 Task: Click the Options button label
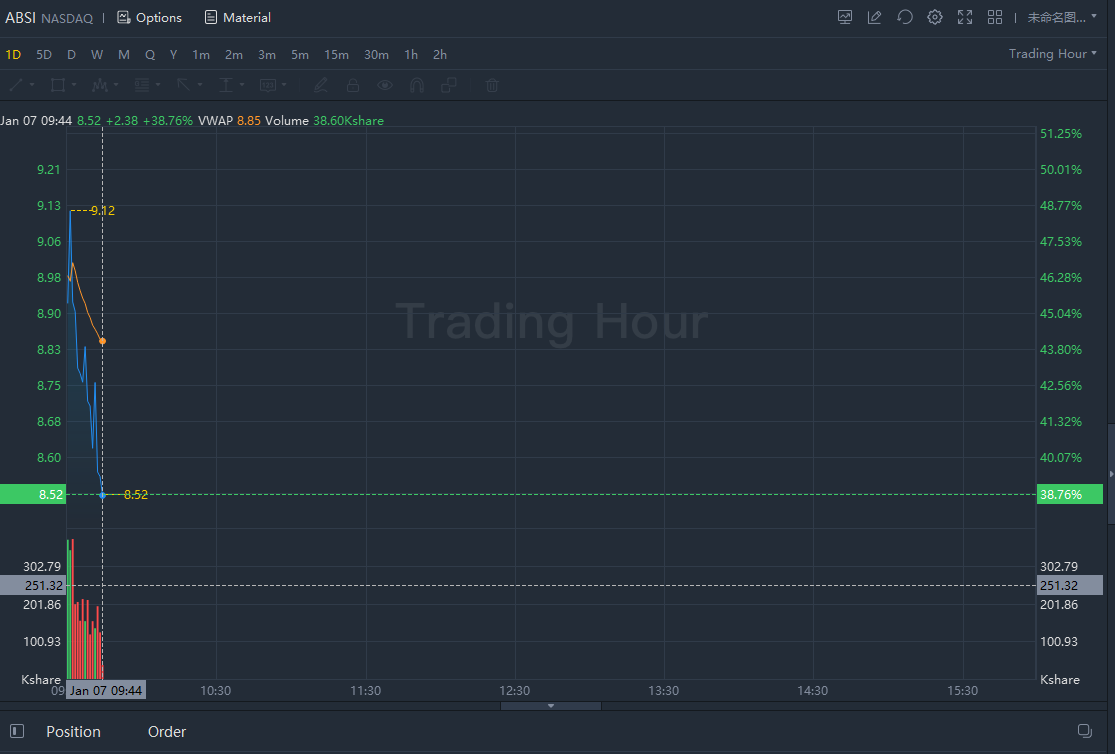159,18
